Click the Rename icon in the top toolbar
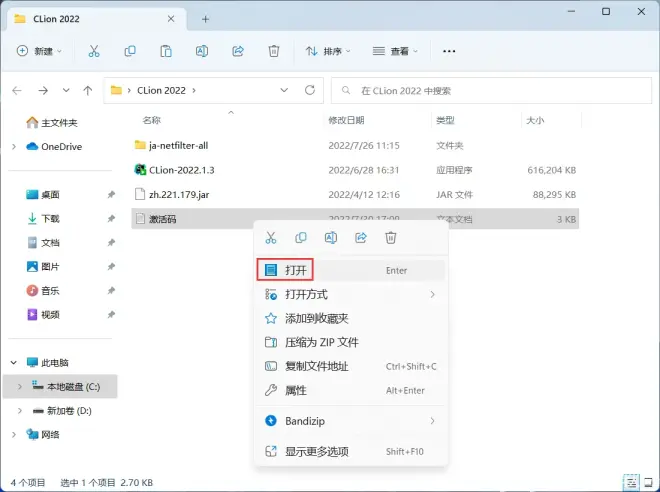This screenshot has width=660, height=492. point(202,51)
